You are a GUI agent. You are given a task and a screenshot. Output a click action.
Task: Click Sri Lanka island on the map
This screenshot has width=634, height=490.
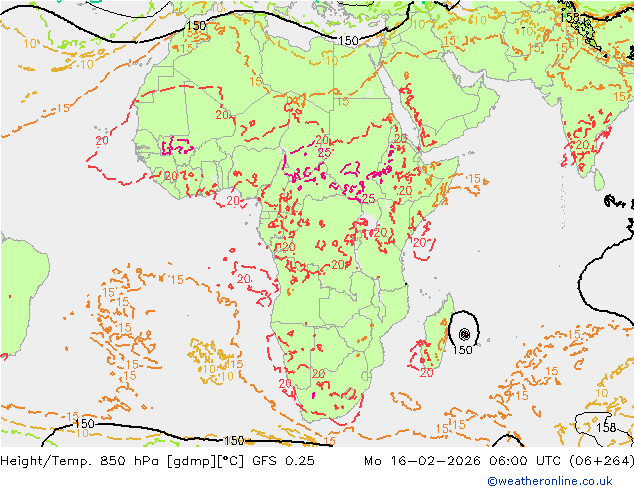[599, 180]
